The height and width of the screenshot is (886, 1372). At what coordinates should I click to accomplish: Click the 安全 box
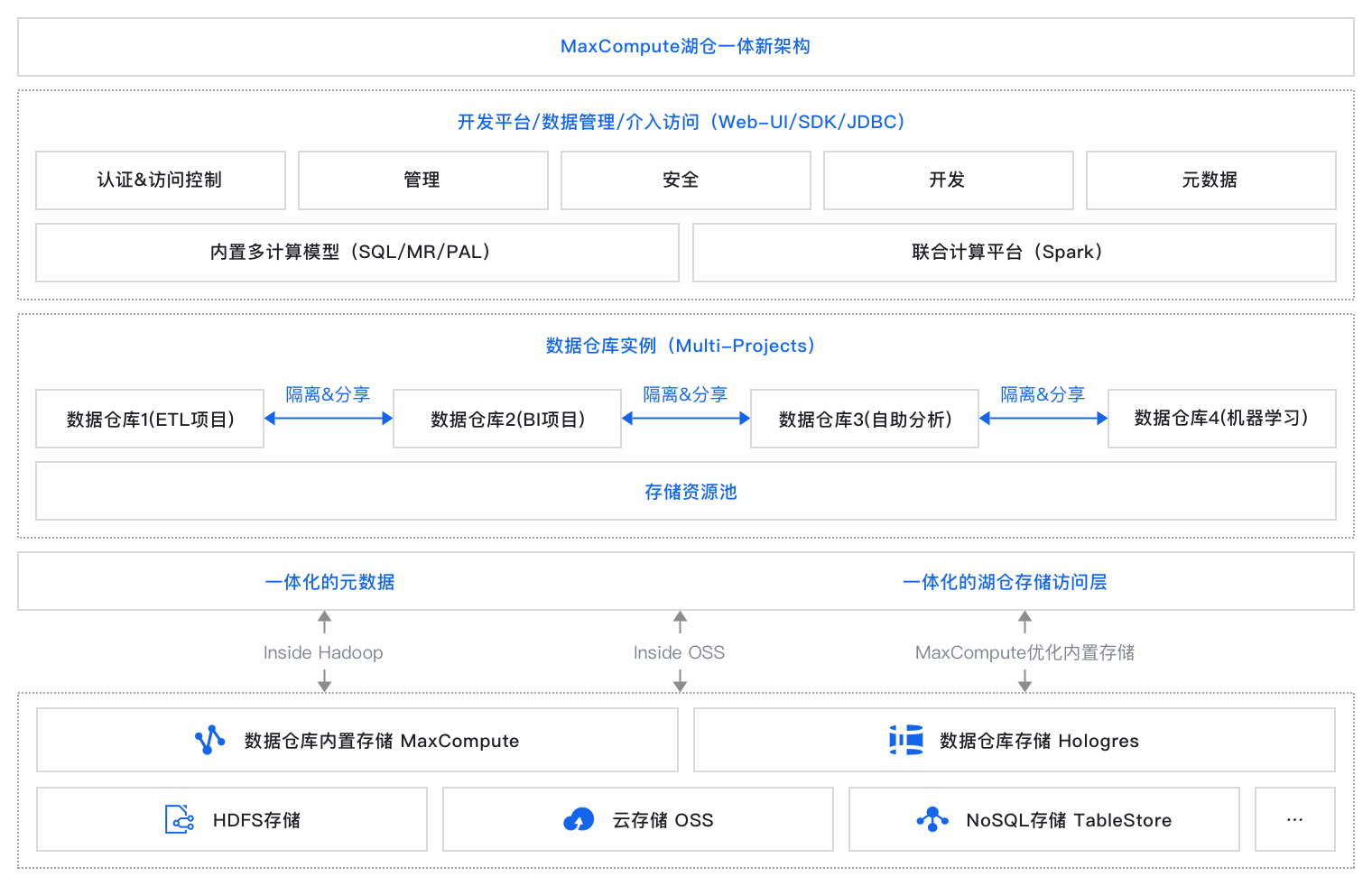click(686, 180)
